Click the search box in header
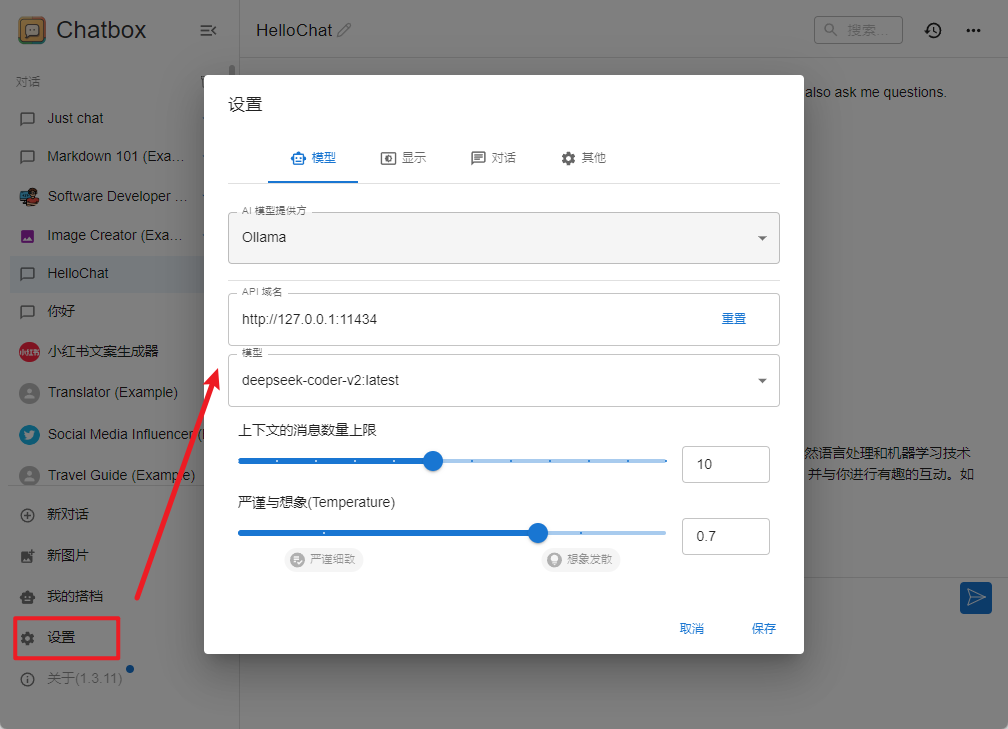The height and width of the screenshot is (729, 1008). pos(858,30)
